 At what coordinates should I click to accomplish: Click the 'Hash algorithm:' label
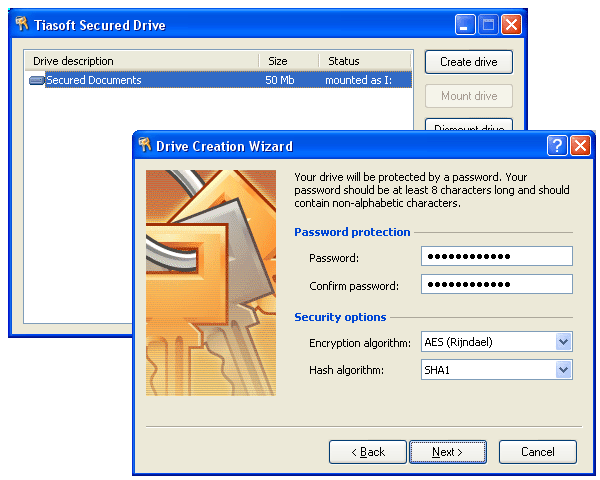pos(346,370)
